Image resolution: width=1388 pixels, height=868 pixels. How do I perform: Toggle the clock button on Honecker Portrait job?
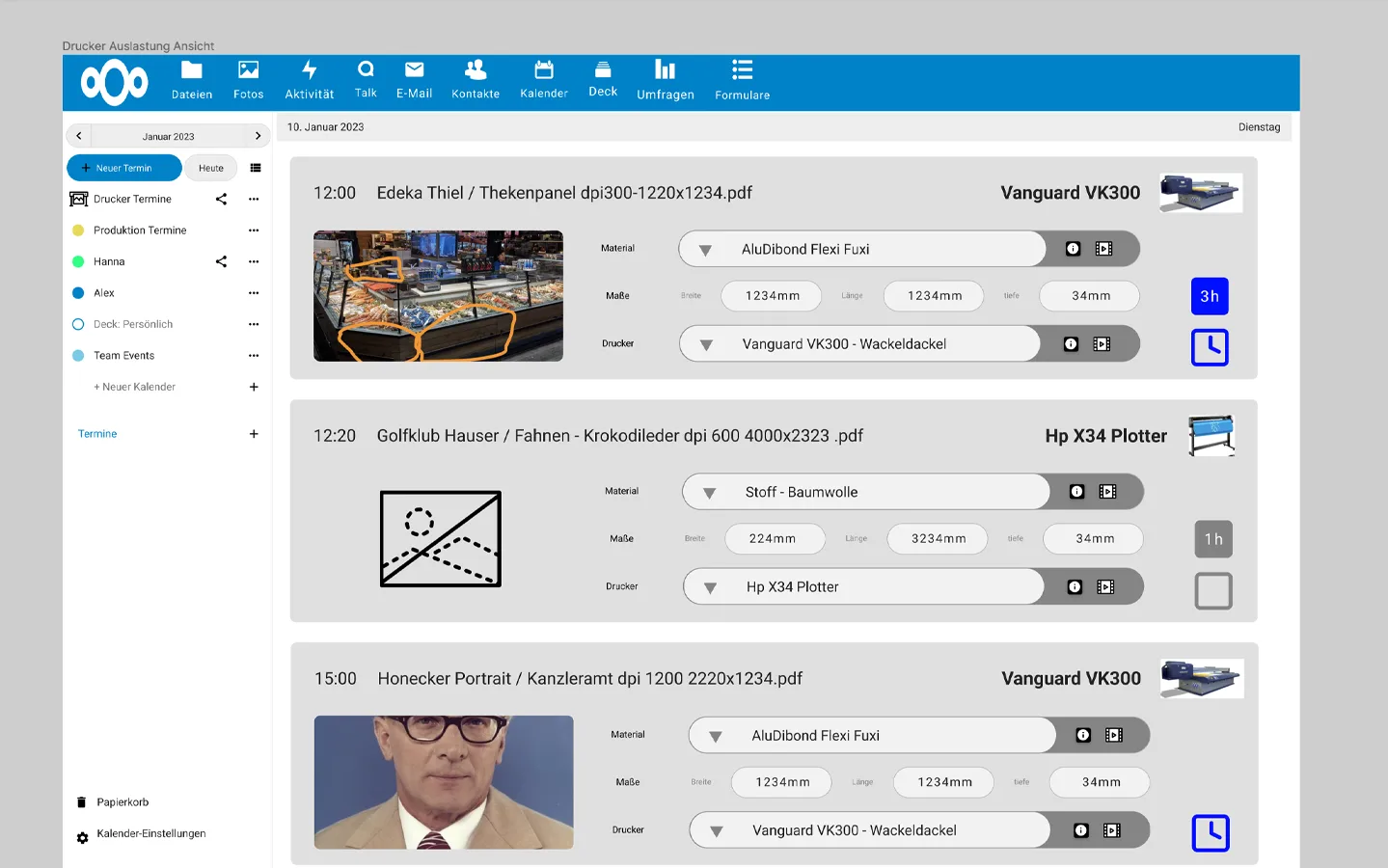pyautogui.click(x=1211, y=833)
